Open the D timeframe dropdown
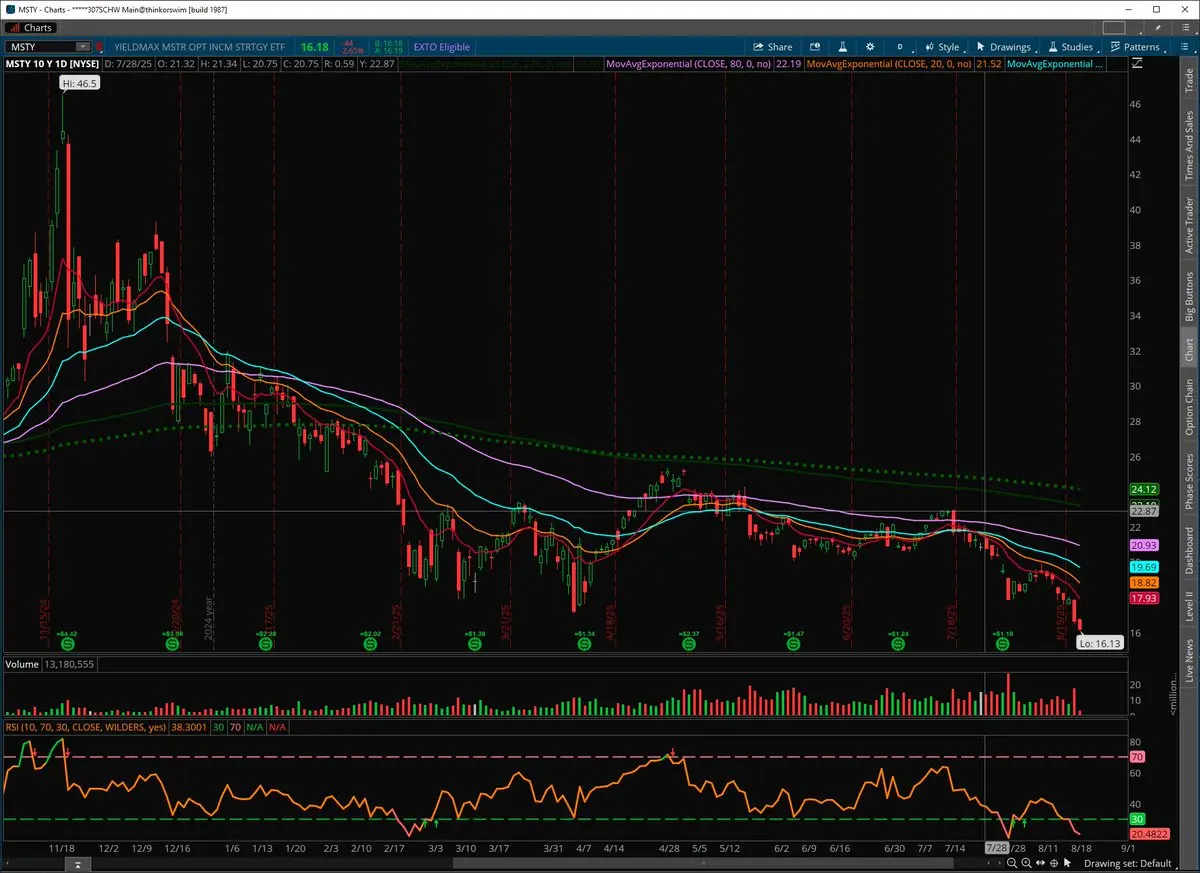 (x=901, y=47)
